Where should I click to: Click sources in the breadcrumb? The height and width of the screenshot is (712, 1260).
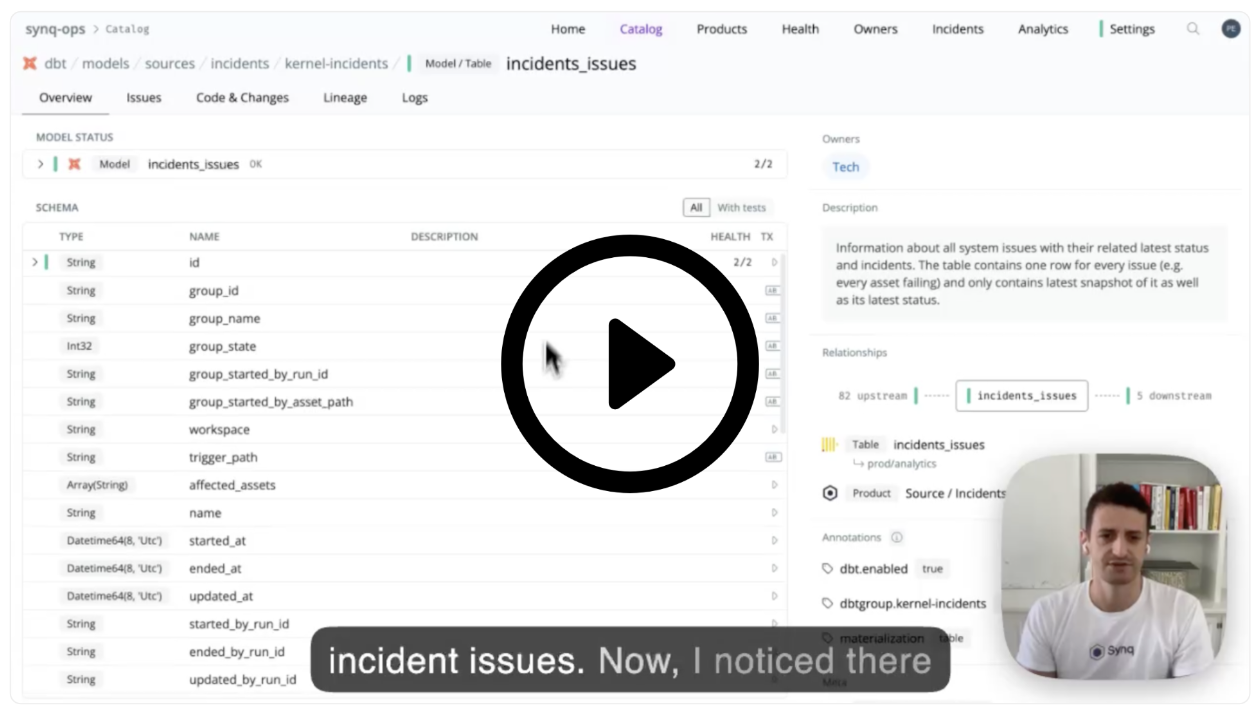pos(170,63)
